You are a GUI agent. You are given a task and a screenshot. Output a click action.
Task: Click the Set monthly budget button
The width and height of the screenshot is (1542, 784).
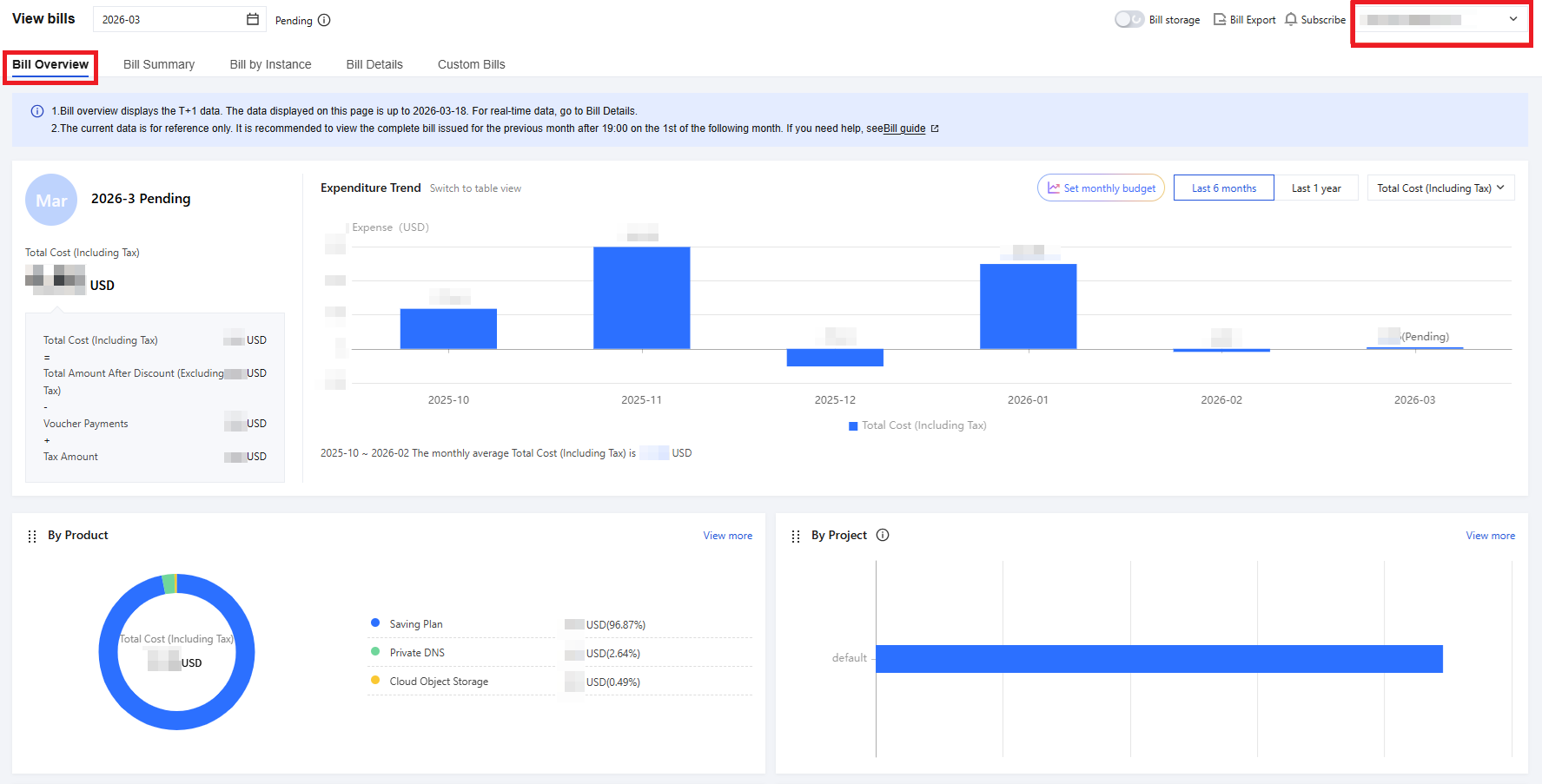click(1101, 188)
